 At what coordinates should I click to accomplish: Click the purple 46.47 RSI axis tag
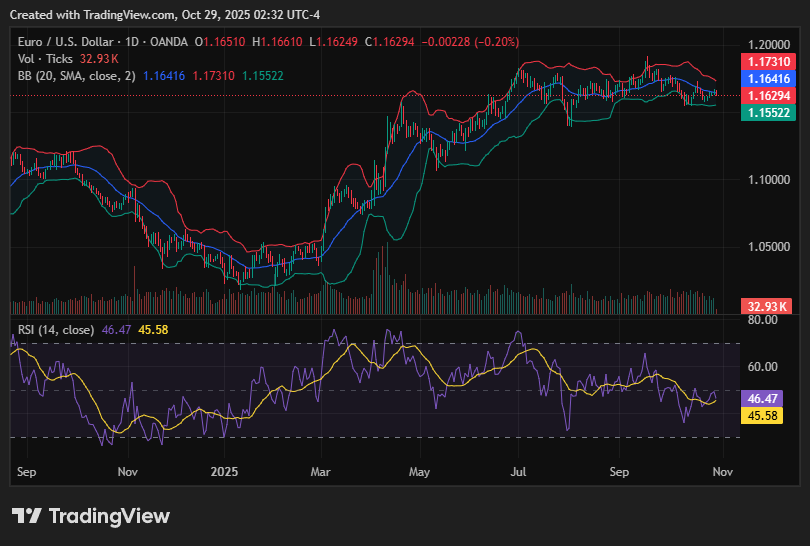[767, 397]
